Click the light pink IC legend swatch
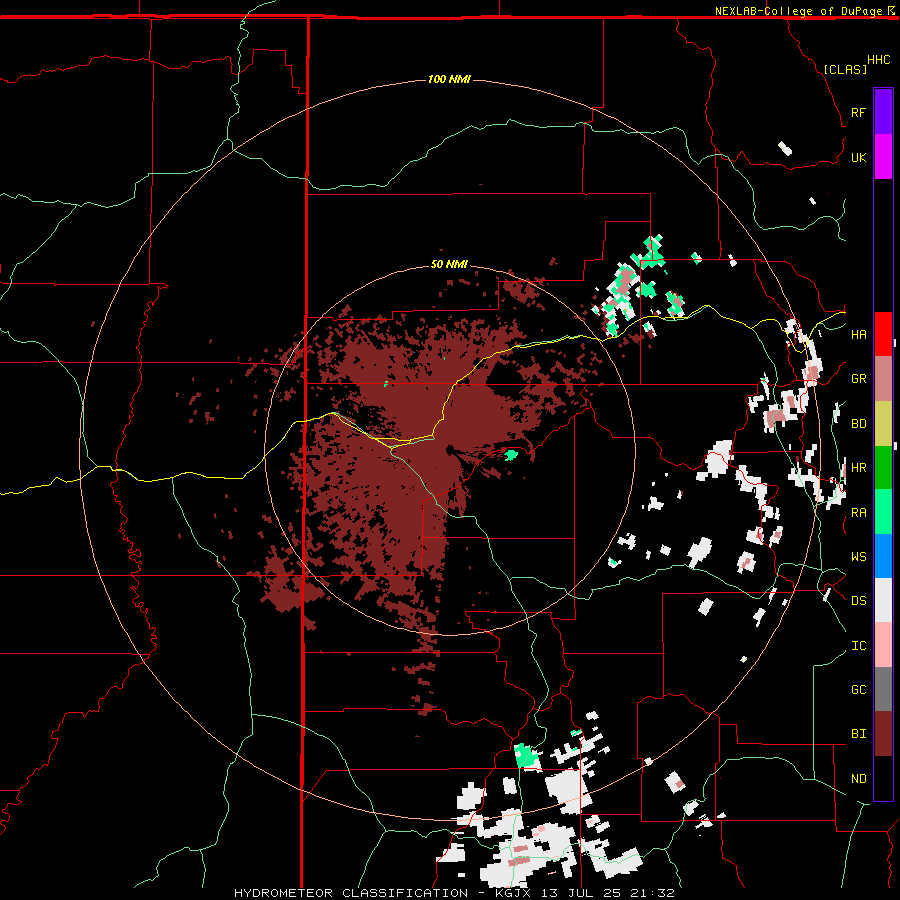This screenshot has width=900, height=900. 883,645
